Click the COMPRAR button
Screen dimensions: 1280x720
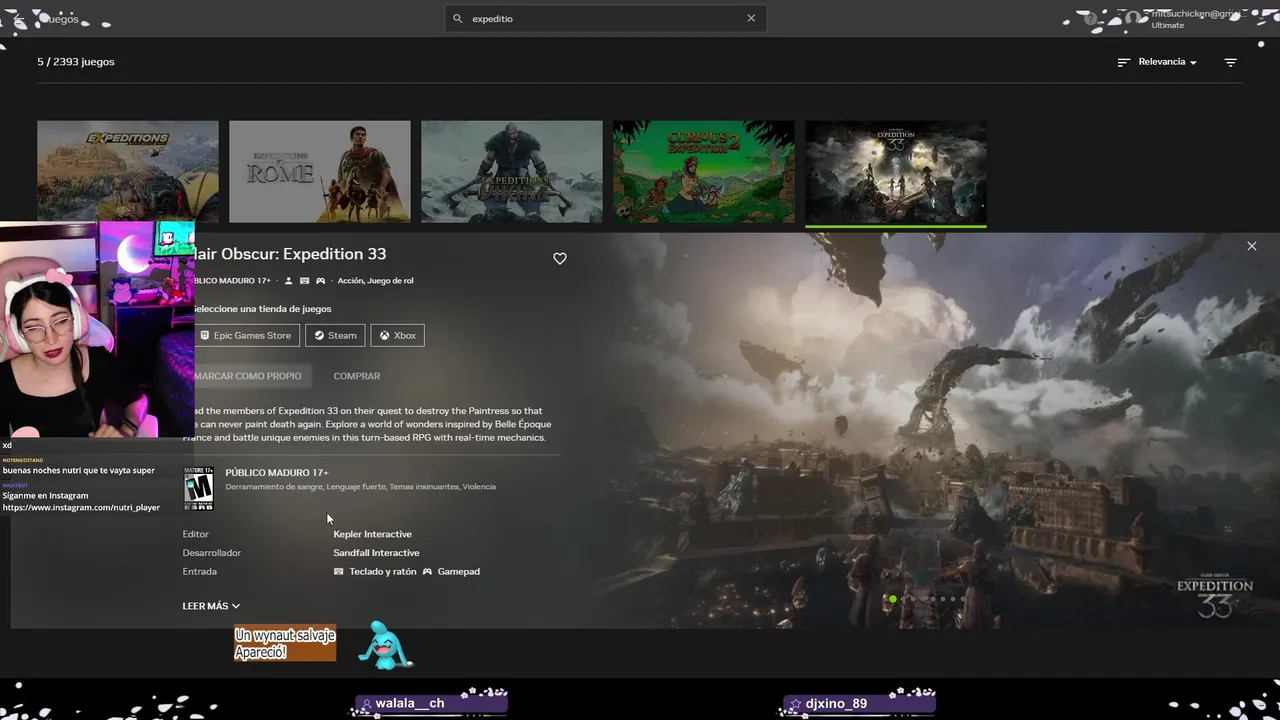[x=357, y=376]
